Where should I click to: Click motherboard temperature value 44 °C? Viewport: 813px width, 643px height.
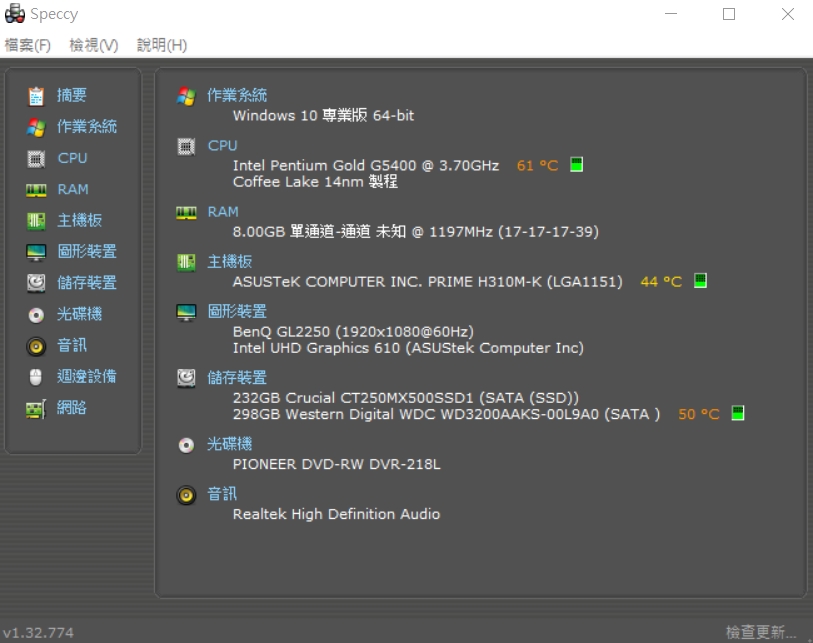pyautogui.click(x=662, y=282)
